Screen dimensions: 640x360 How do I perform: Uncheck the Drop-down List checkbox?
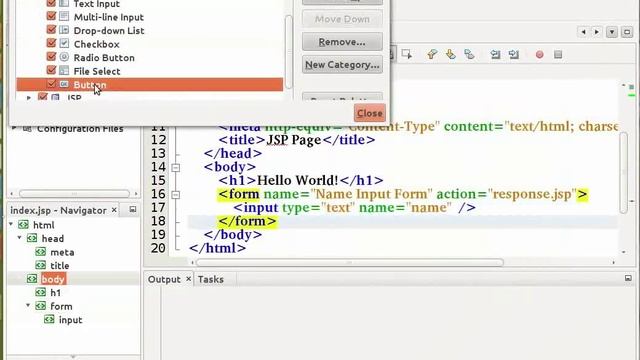pyautogui.click(x=51, y=29)
